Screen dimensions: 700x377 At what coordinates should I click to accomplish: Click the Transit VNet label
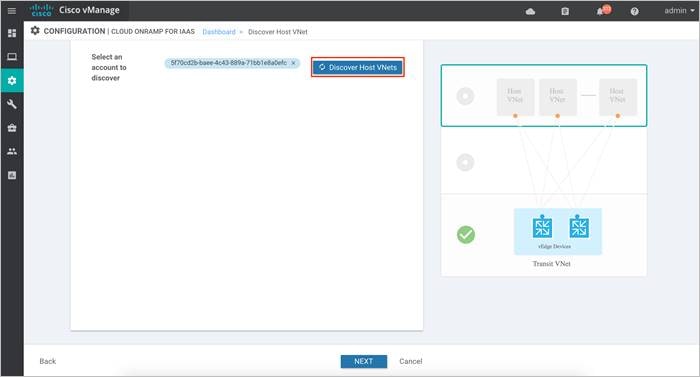(x=551, y=264)
